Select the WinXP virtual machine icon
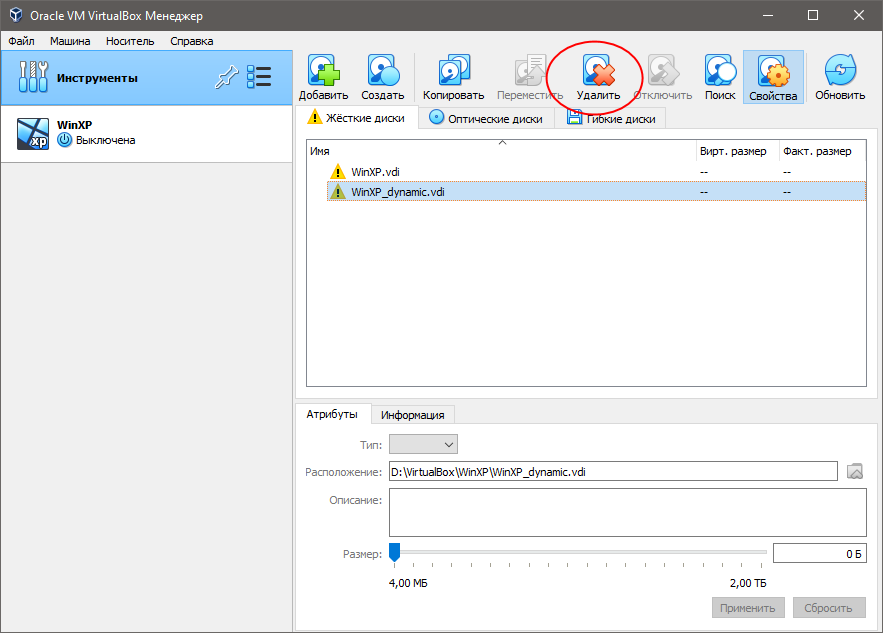 point(33,133)
